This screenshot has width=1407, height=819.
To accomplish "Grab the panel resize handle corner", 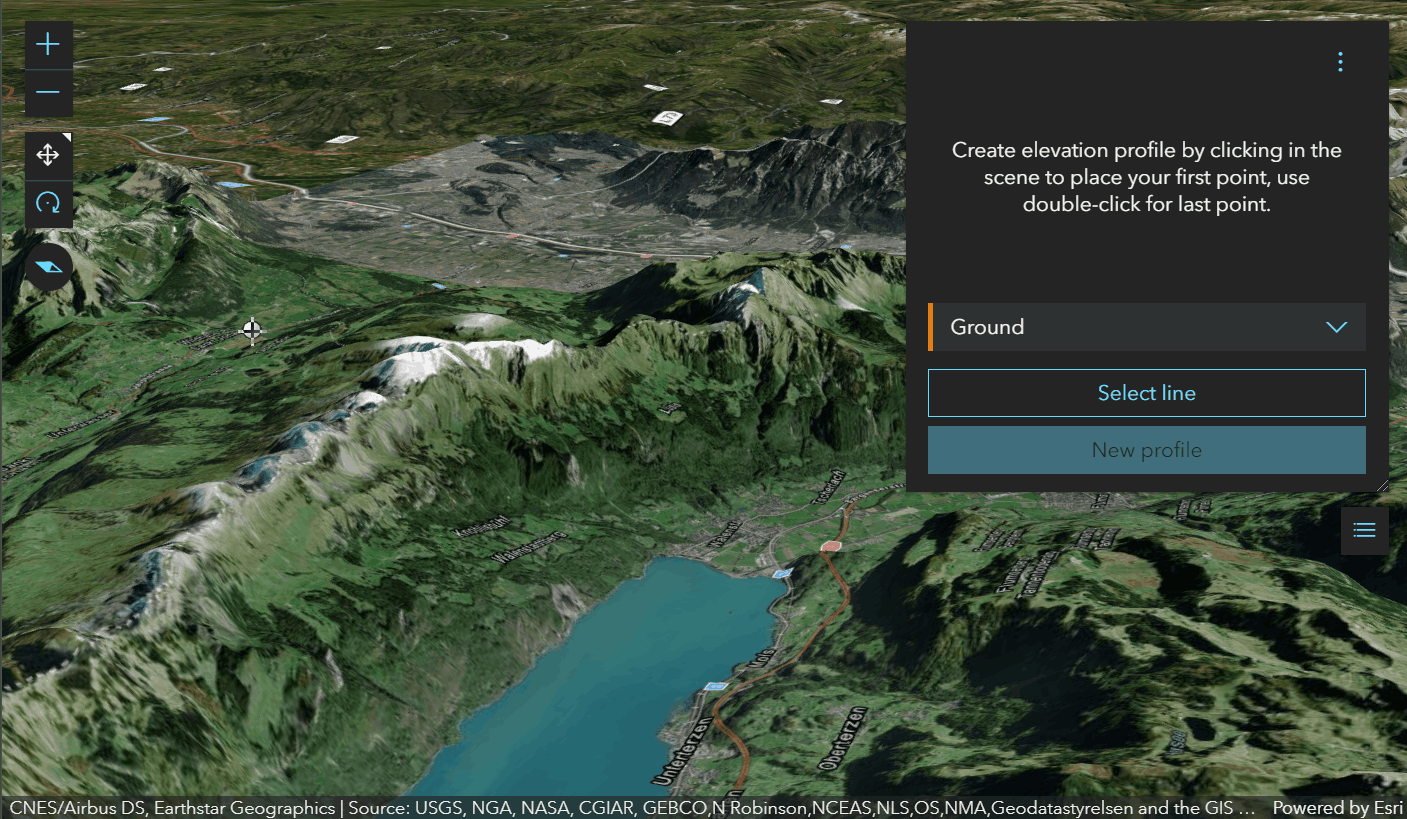I will (x=1382, y=486).
